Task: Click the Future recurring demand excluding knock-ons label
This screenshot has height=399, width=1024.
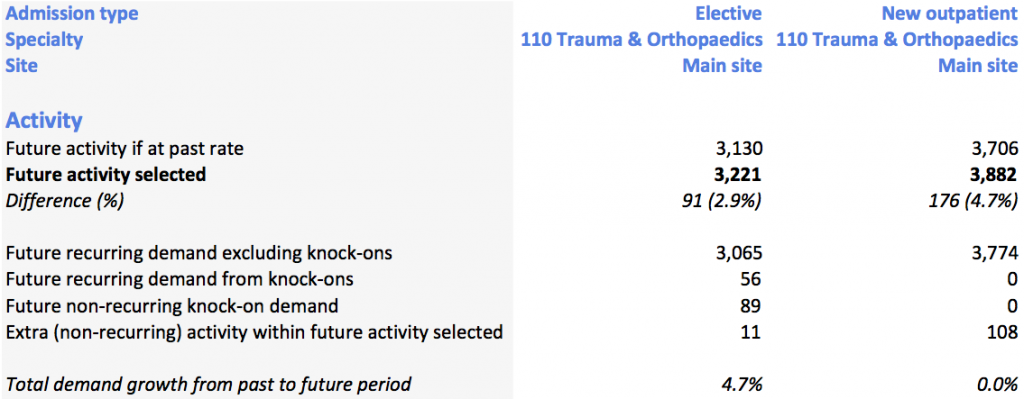Action: point(199,253)
